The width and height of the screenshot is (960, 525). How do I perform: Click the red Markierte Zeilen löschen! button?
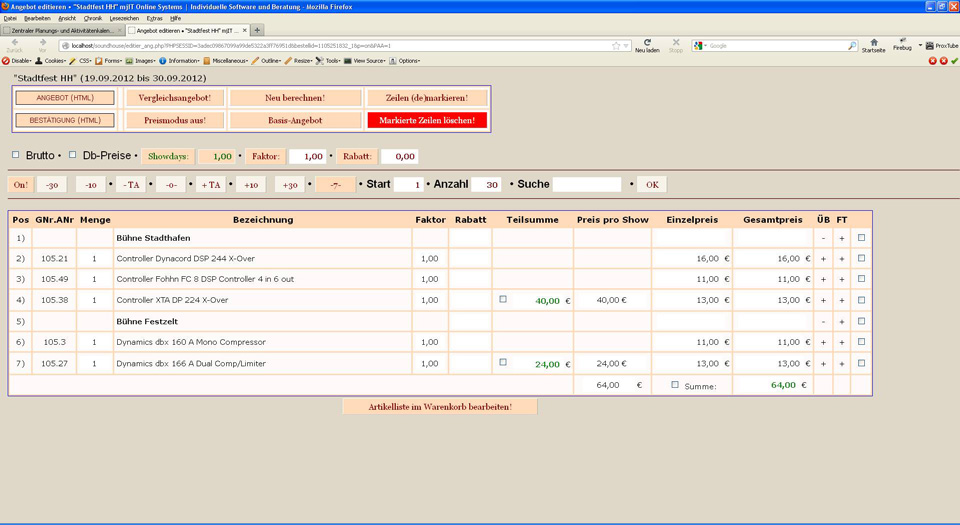pos(427,121)
